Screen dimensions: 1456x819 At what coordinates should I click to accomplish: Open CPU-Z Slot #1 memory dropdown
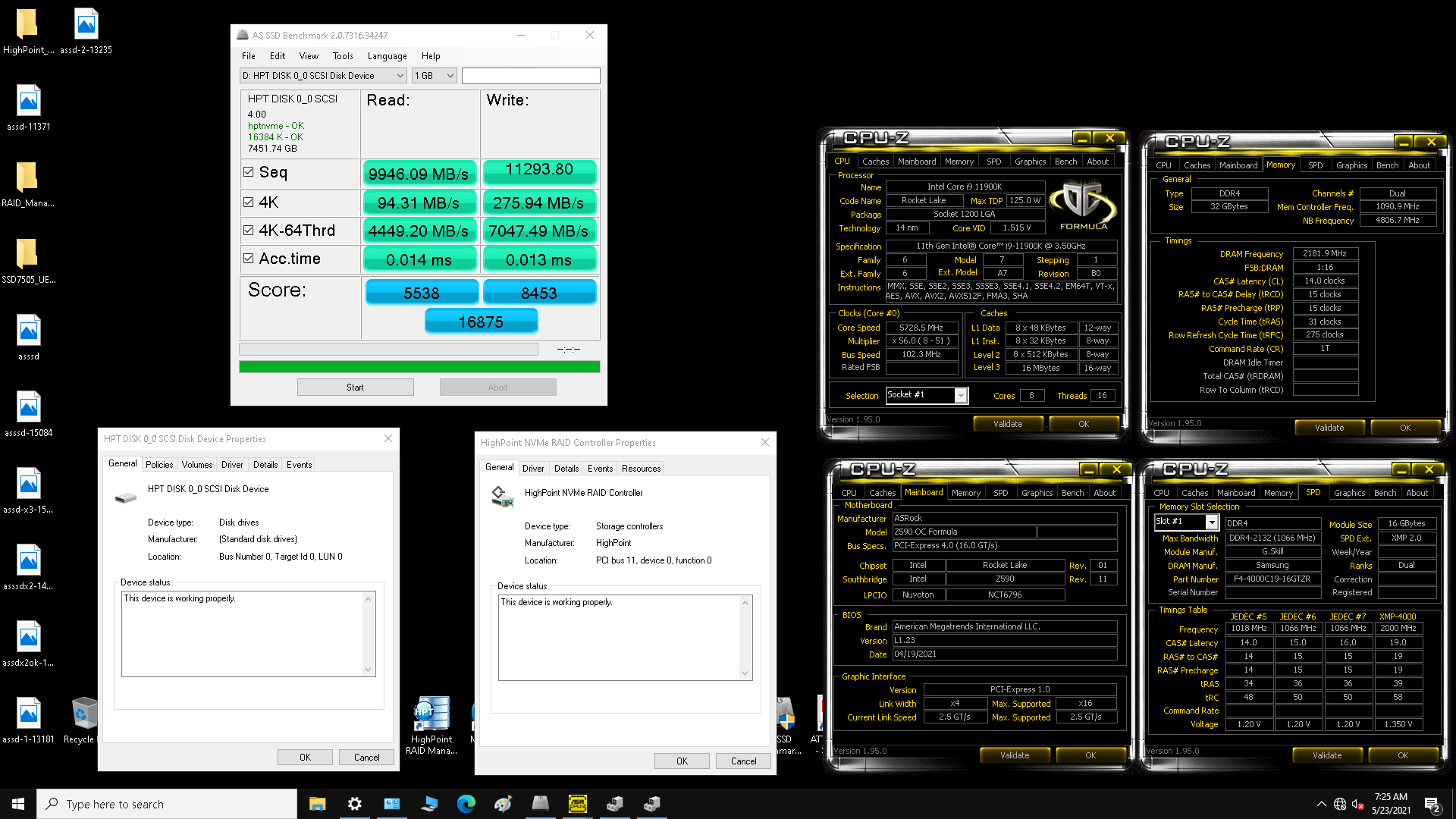pos(1186,522)
